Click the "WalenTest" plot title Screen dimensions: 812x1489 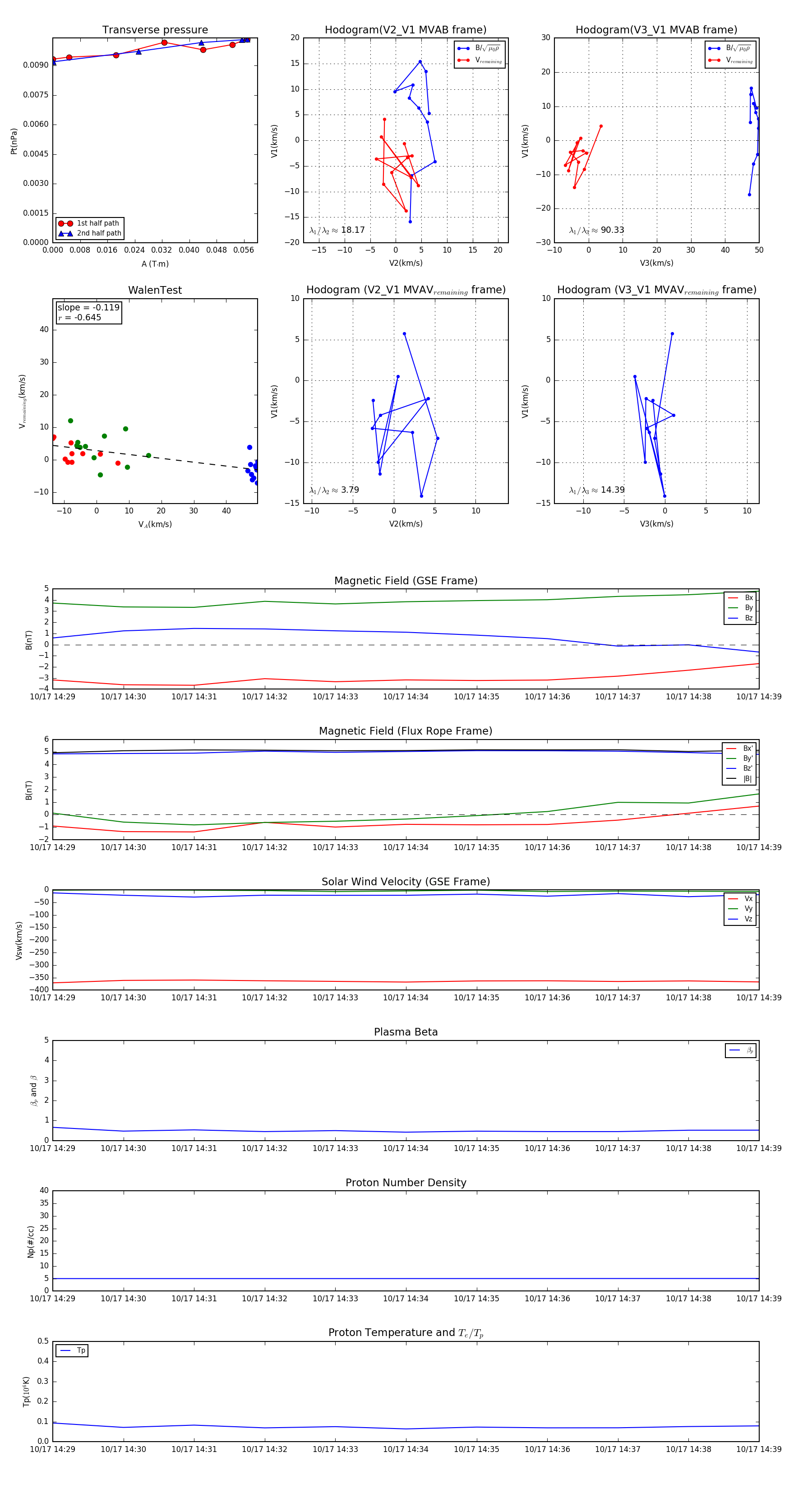(x=155, y=290)
